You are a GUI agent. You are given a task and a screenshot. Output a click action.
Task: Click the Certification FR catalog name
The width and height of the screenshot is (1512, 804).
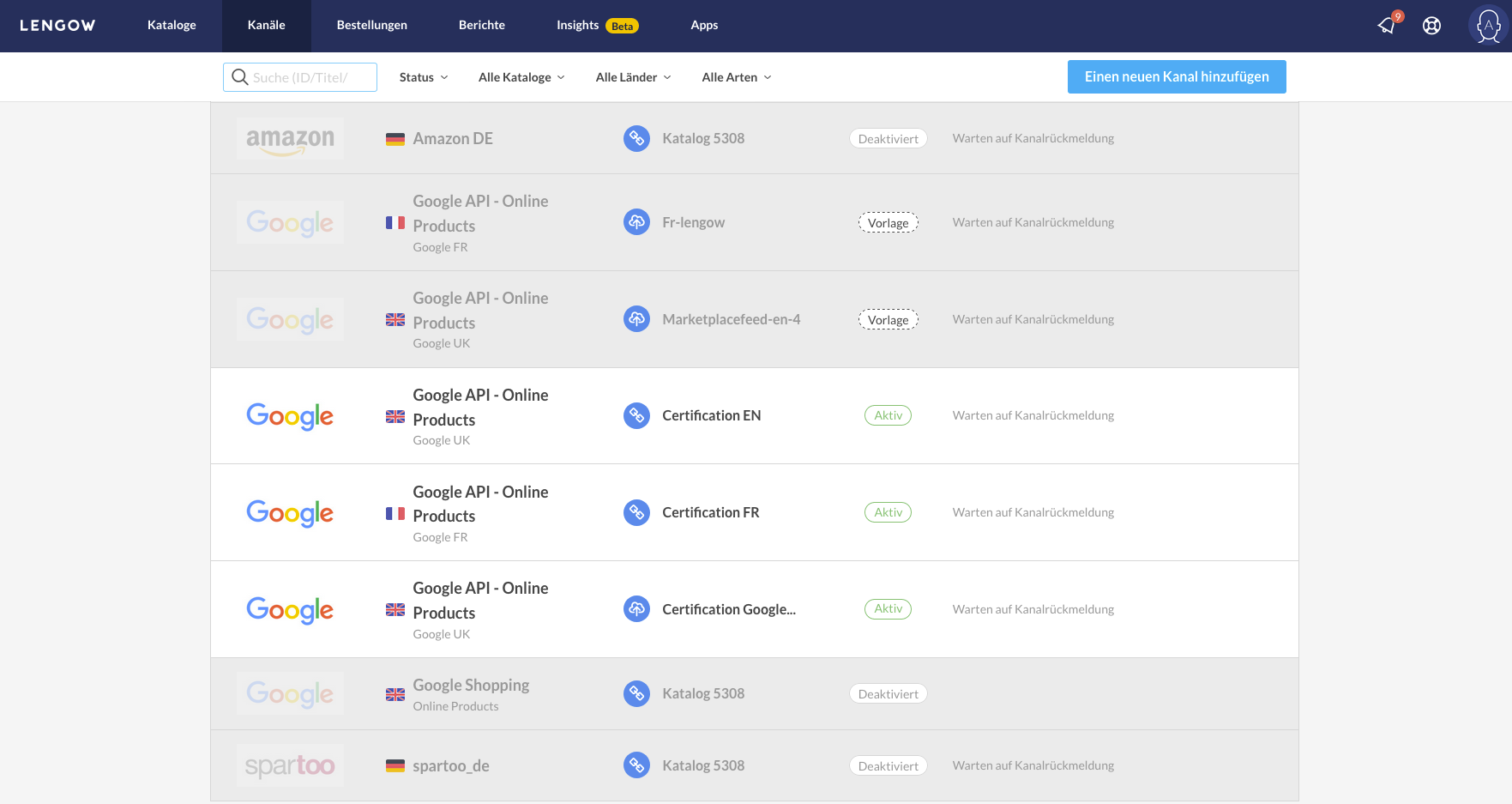click(711, 512)
